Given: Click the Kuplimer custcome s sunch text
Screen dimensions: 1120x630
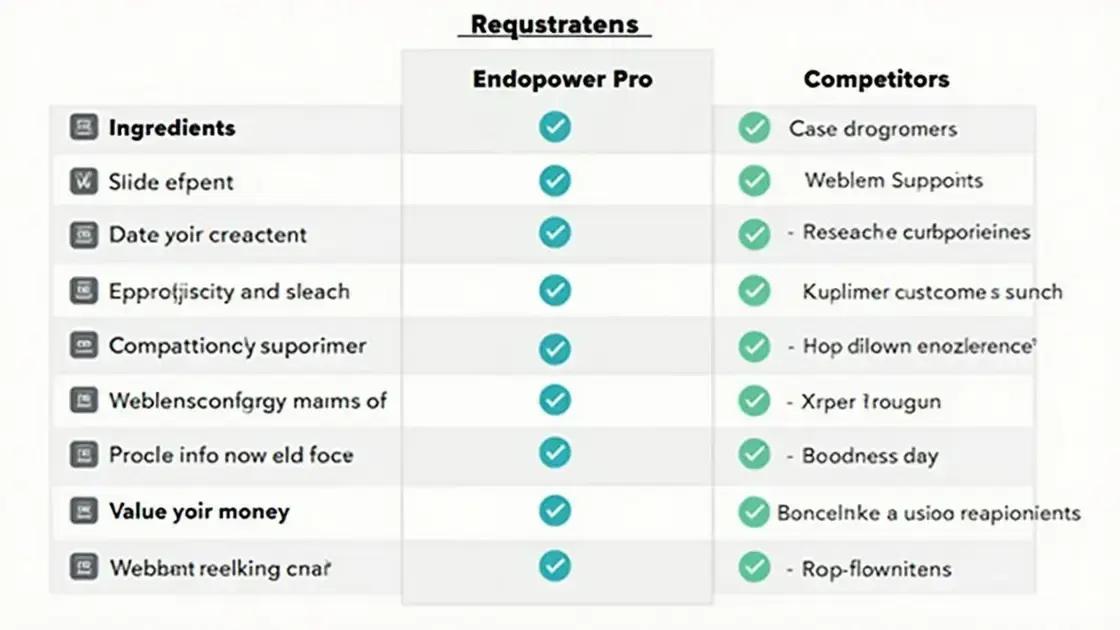Looking at the screenshot, I should [932, 291].
